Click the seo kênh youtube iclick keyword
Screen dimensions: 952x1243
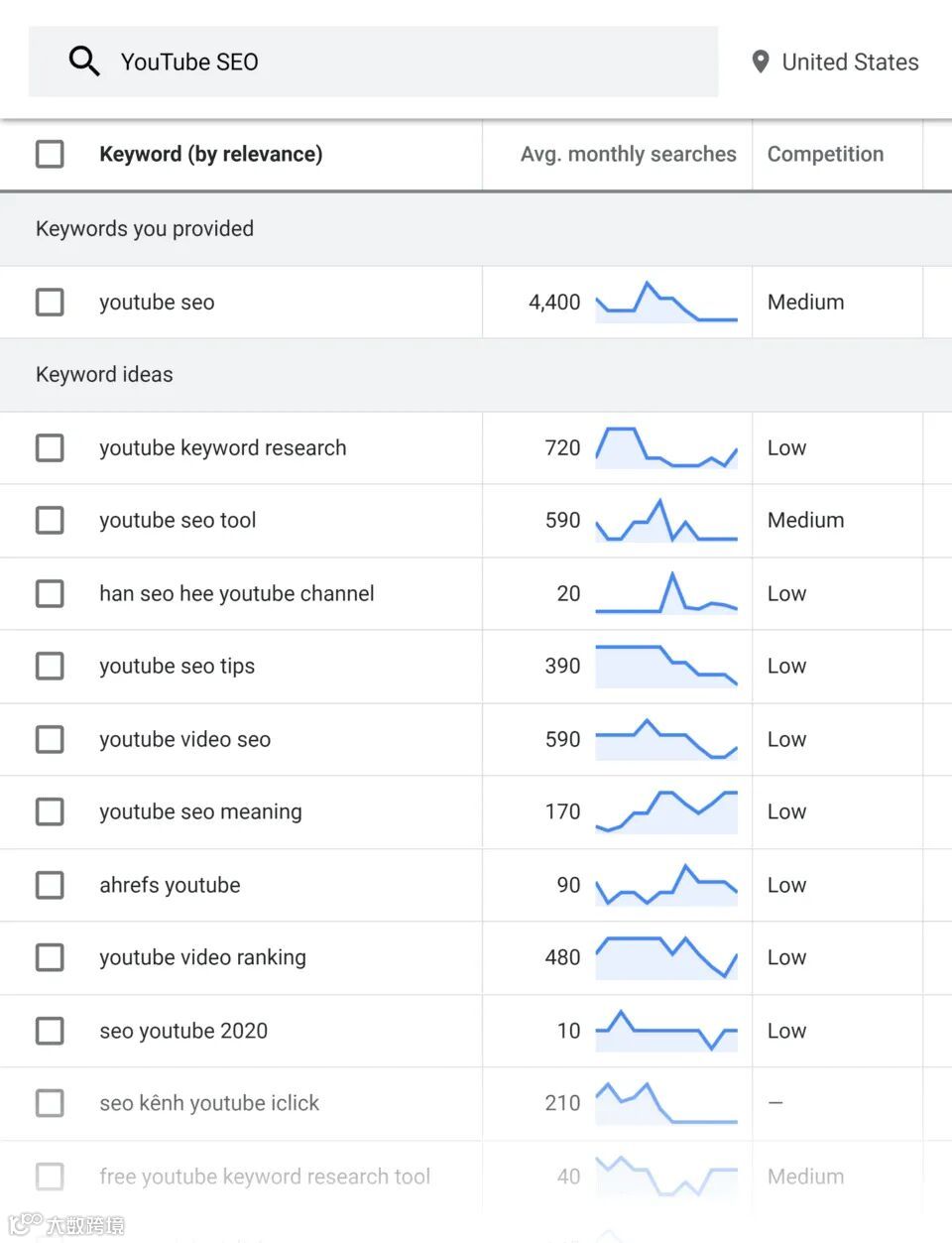point(209,1103)
